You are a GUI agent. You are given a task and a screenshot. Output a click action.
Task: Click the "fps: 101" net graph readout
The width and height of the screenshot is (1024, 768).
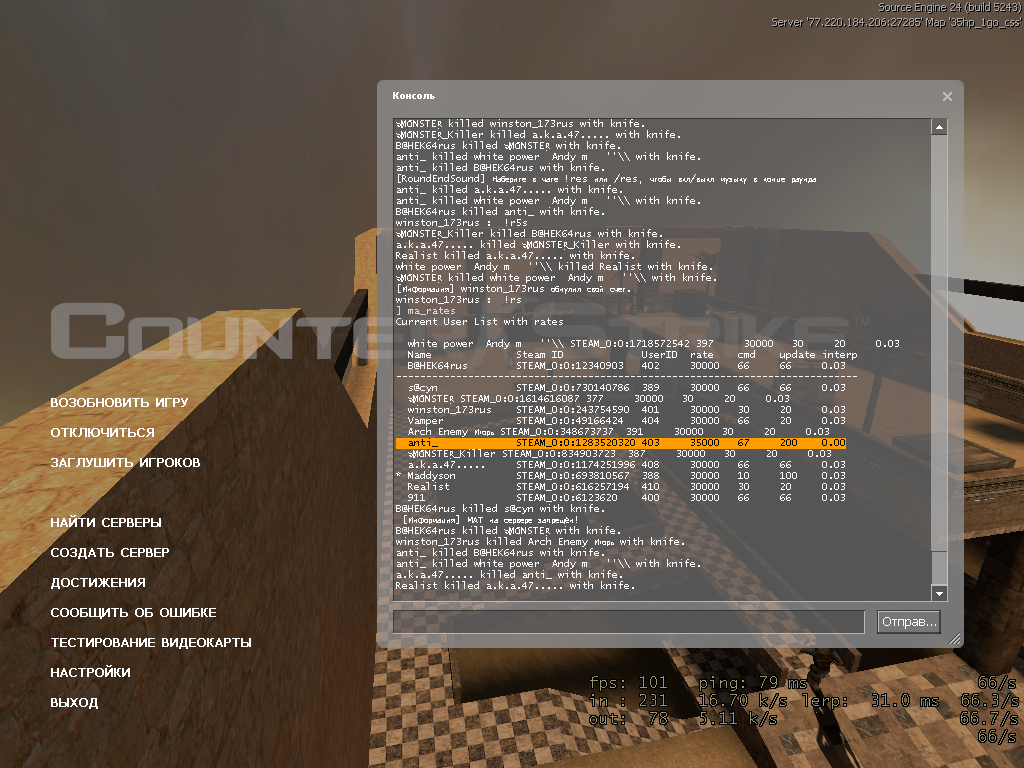tap(628, 683)
